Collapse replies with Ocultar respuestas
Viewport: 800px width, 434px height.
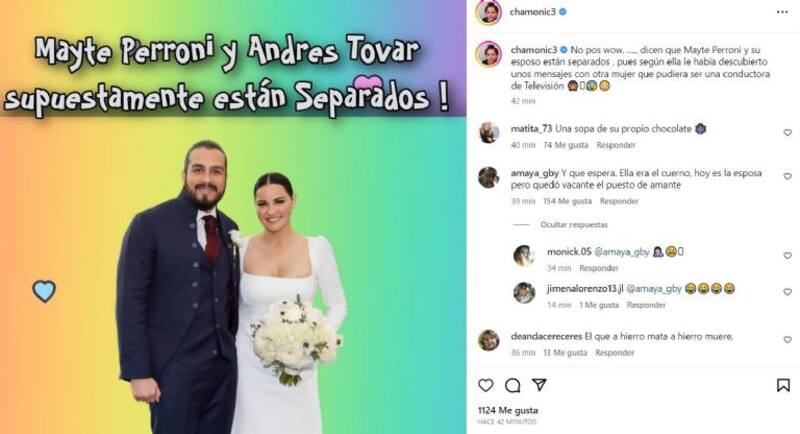(x=574, y=225)
